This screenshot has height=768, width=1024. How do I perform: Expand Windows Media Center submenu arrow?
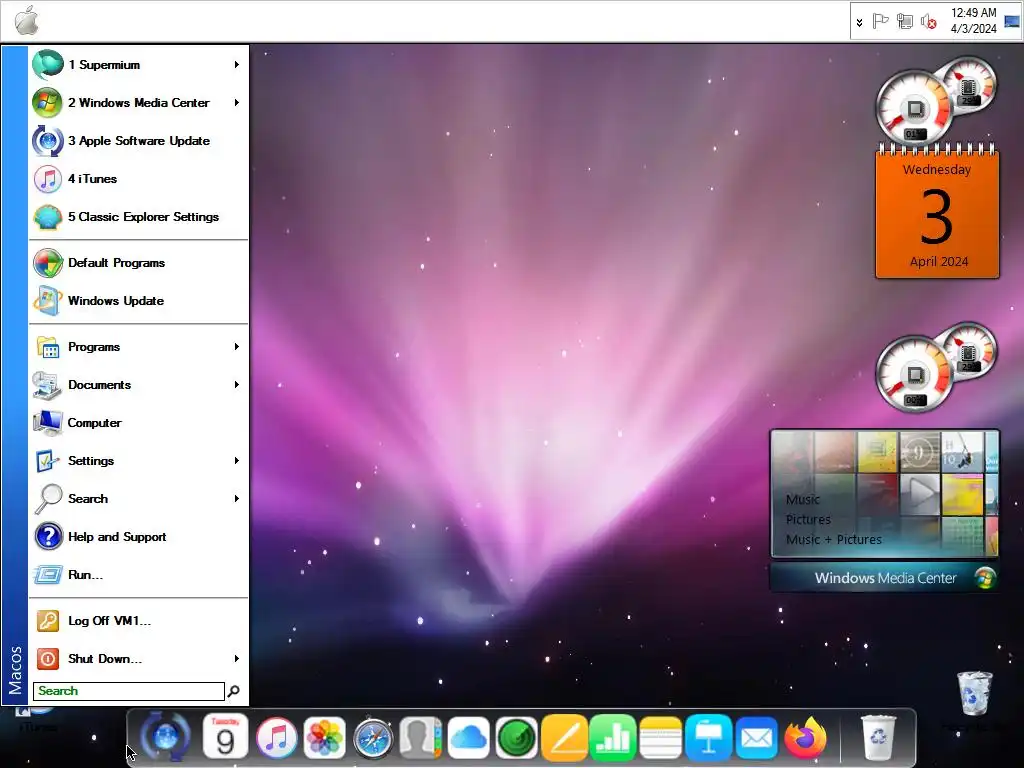pos(236,103)
